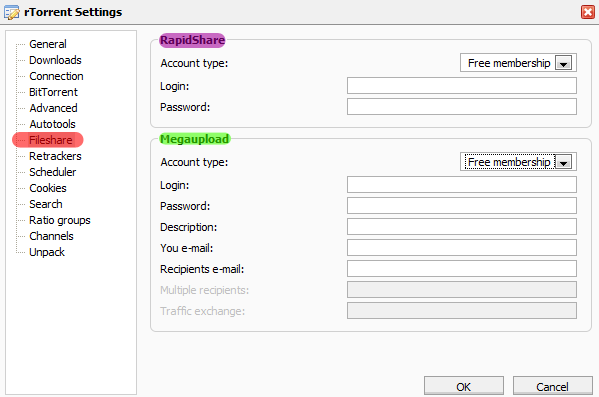Focus the RapidShare Password field

462,107
